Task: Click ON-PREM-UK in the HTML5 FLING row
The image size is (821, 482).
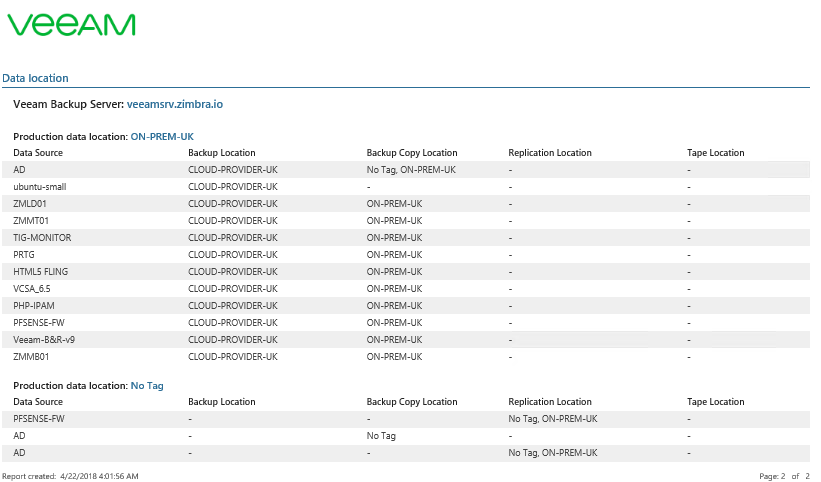Action: tap(394, 272)
